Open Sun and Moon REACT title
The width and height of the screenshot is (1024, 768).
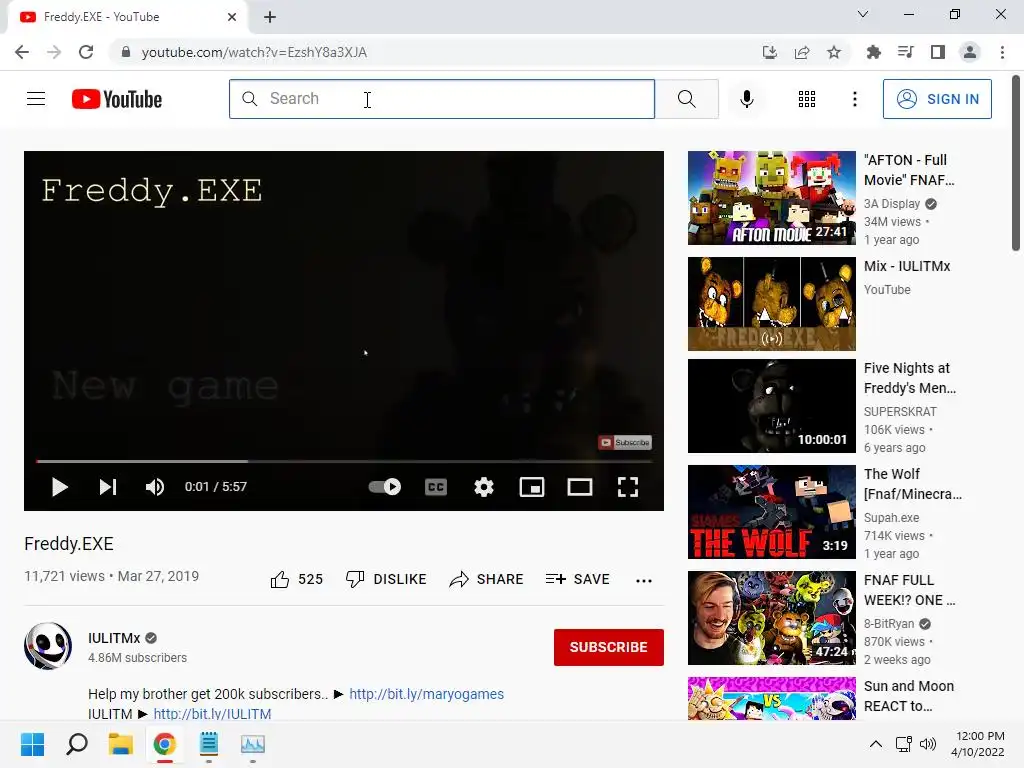[908, 696]
